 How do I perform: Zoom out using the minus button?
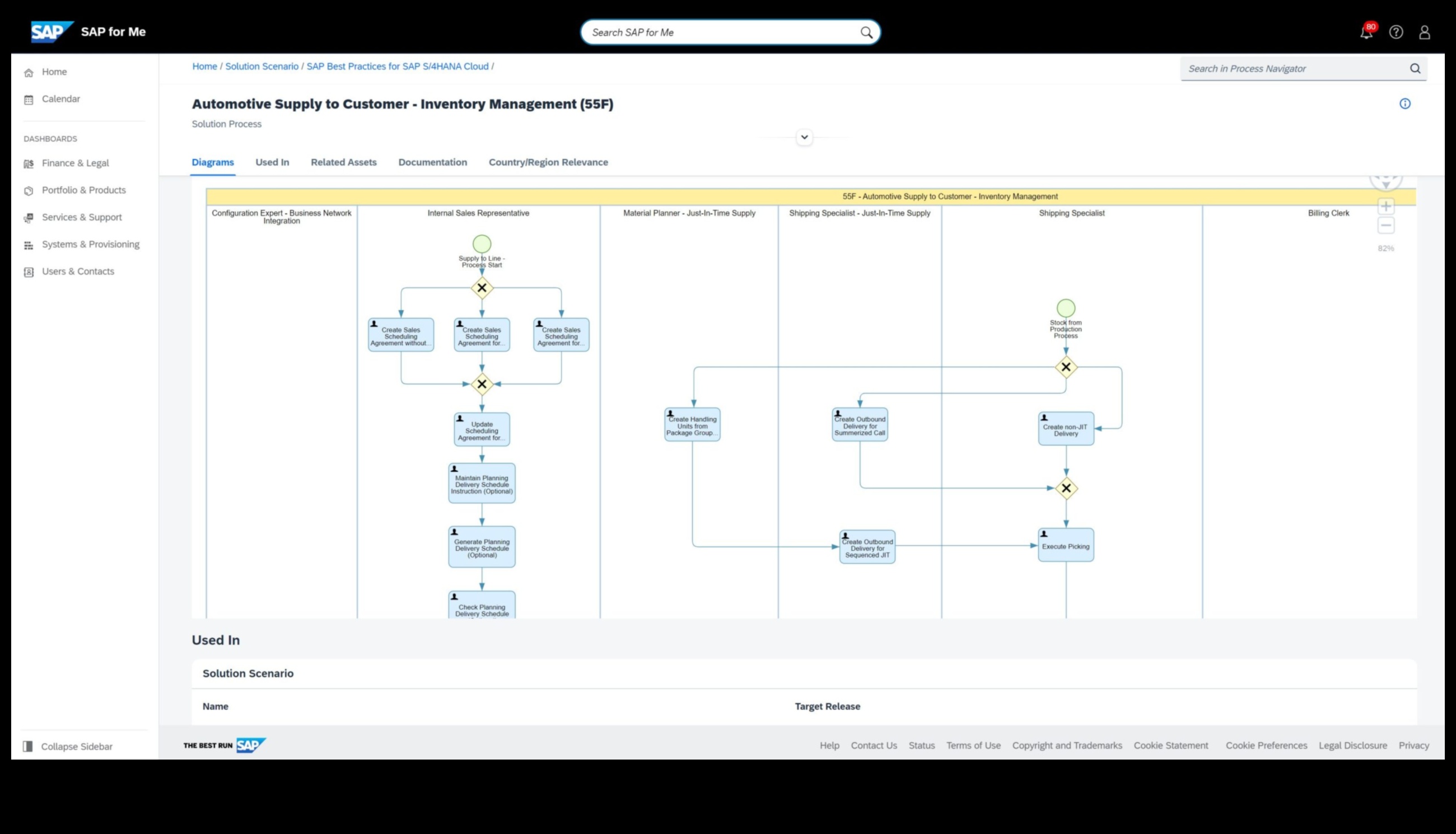[1385, 226]
